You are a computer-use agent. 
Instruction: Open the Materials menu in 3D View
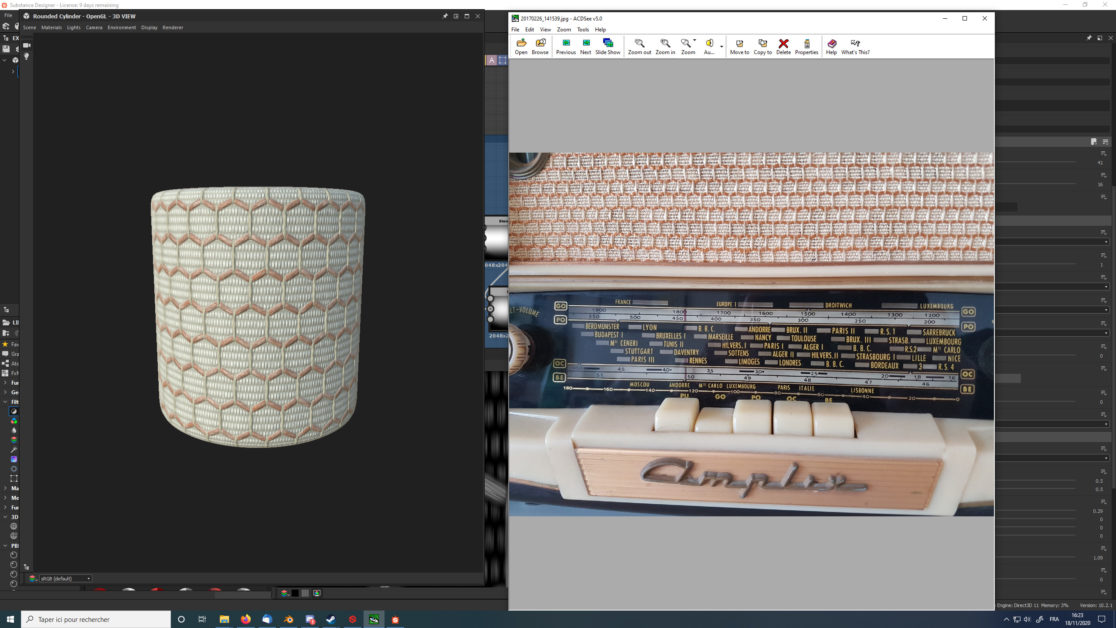51,27
